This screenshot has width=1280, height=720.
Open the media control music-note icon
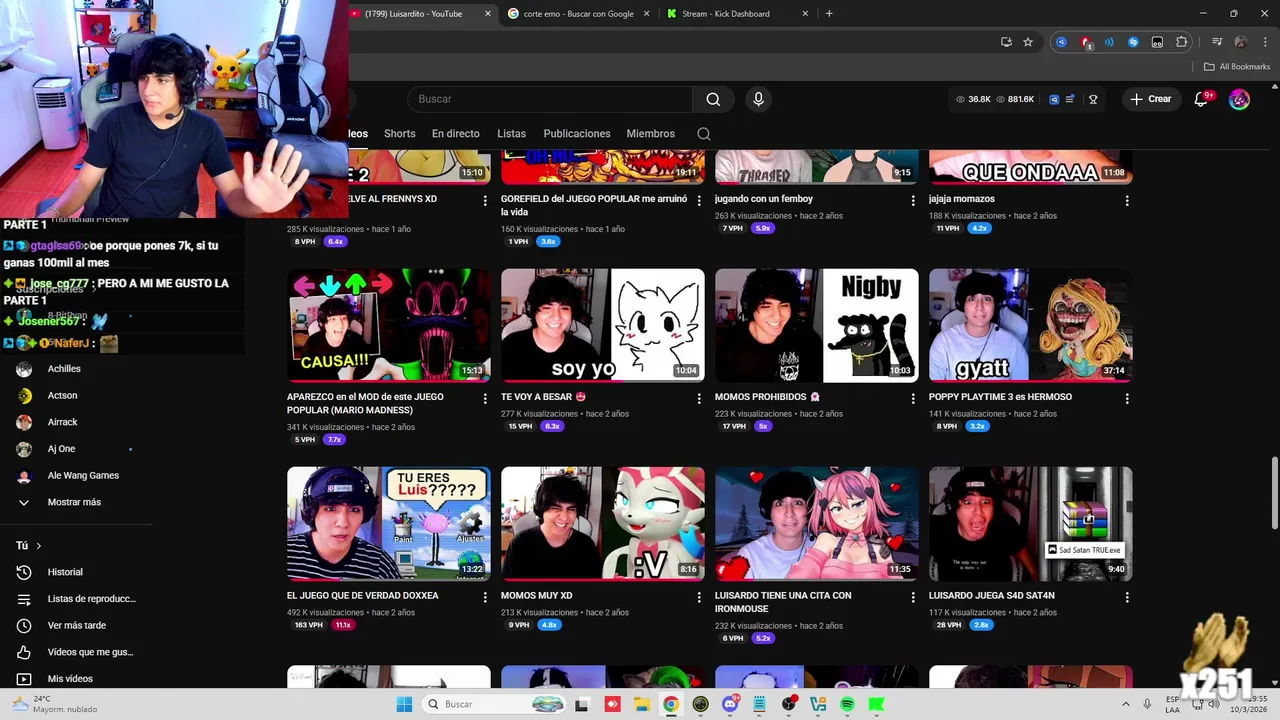tap(1217, 42)
